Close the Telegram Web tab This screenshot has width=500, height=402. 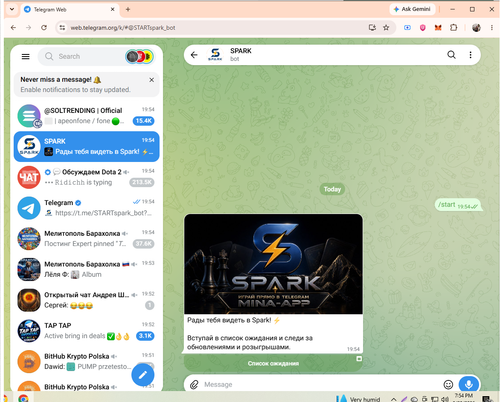[x=113, y=9]
